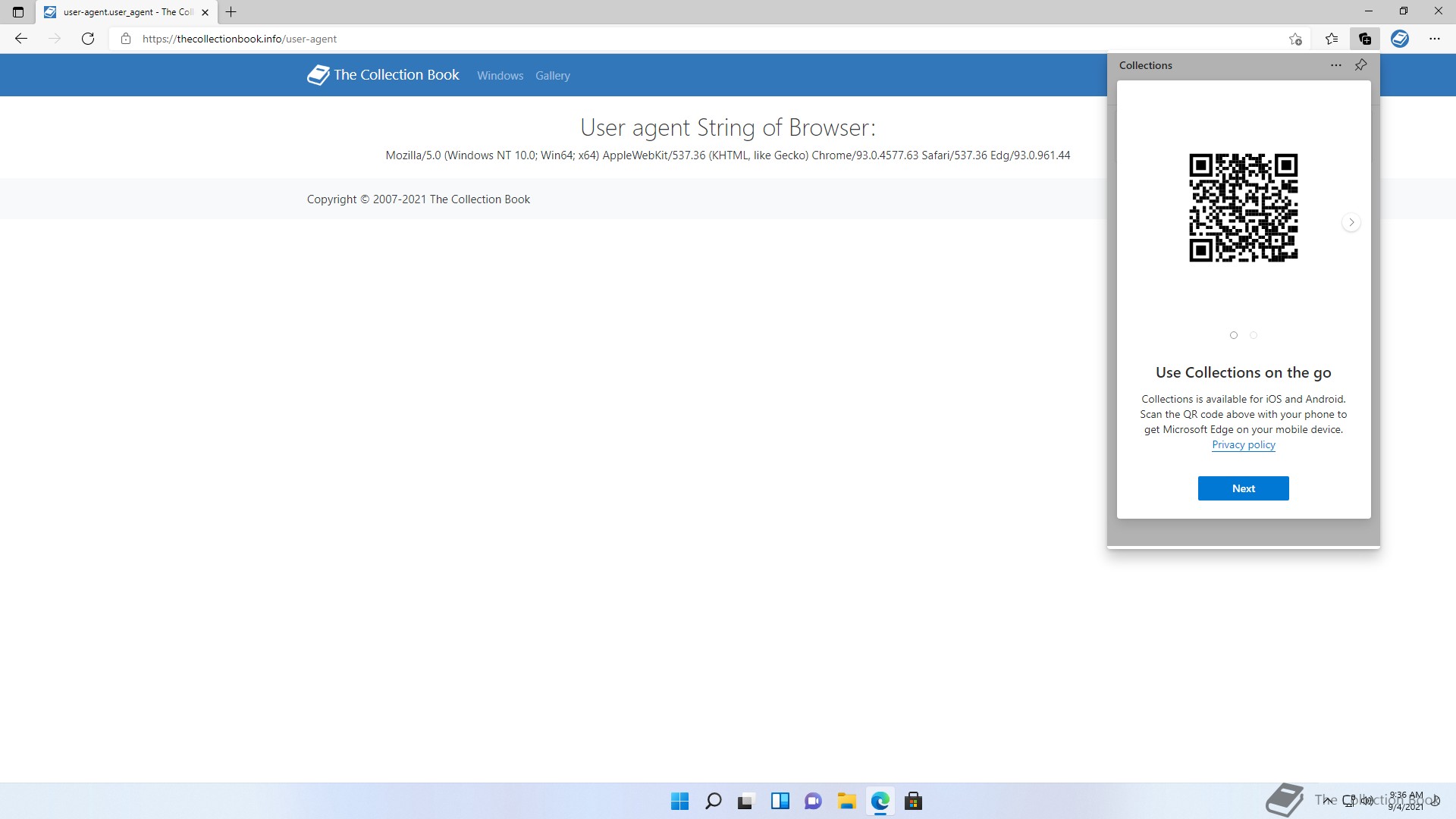Screen dimensions: 1456x819
Task: Go back to previous page
Action: (x=21, y=39)
